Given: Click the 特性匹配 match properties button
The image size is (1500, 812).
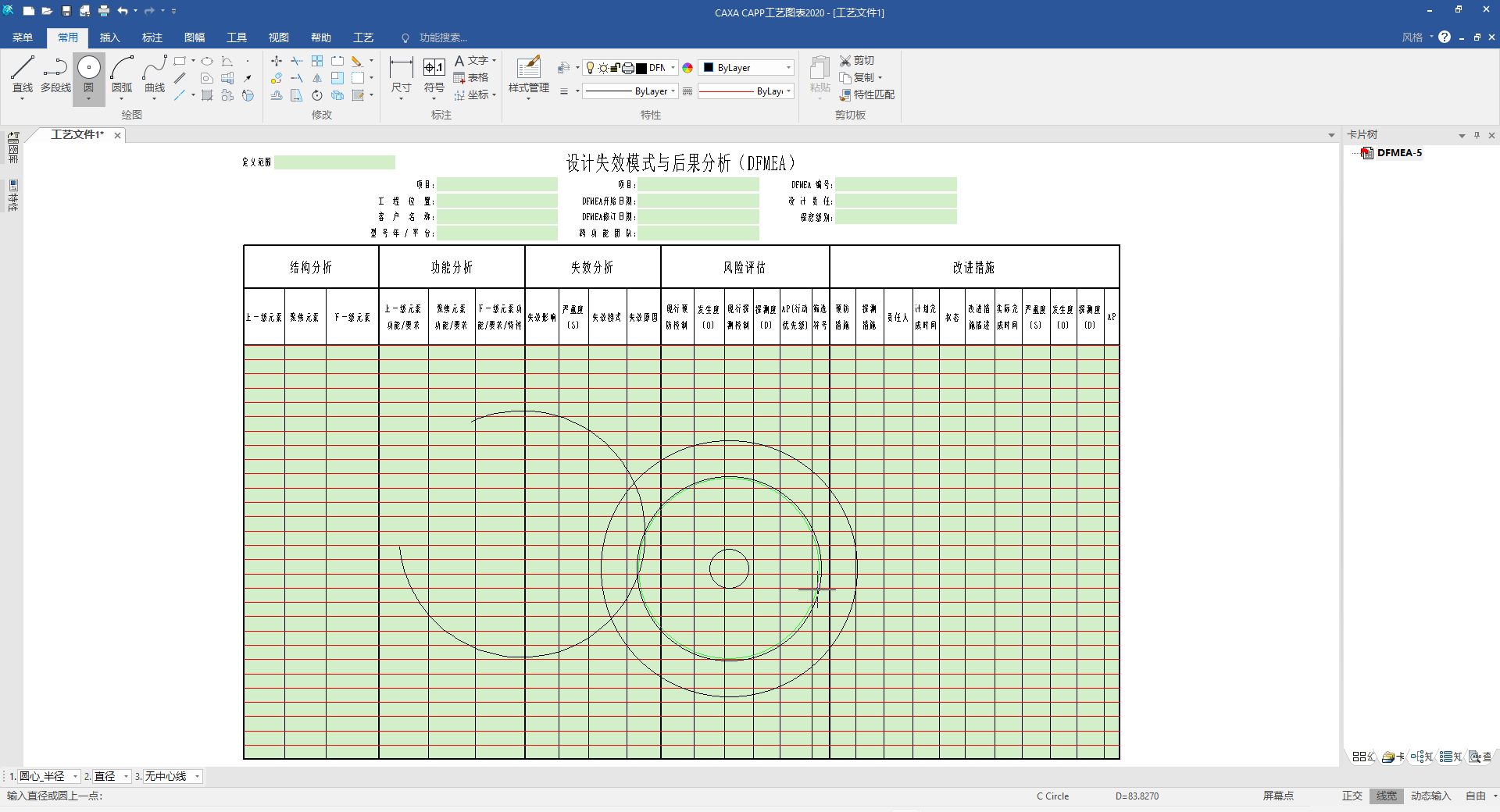Looking at the screenshot, I should [867, 95].
